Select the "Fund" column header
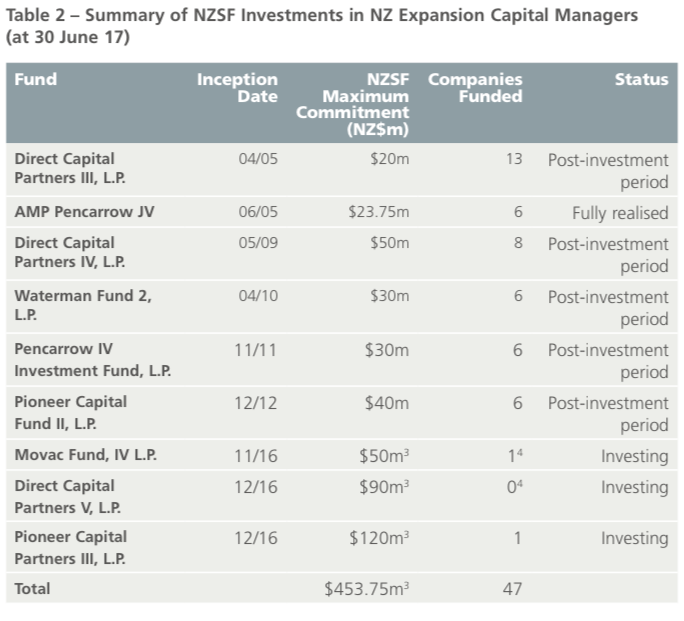Image resolution: width=684 pixels, height=621 pixels. click(35, 80)
